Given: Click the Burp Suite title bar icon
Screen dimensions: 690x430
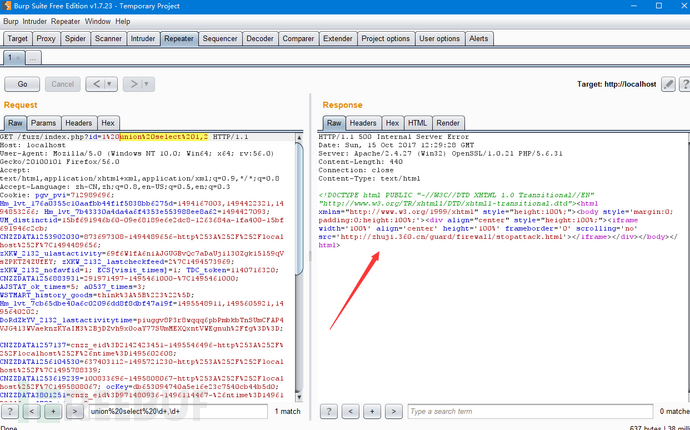Looking at the screenshot, I should click(6, 6).
